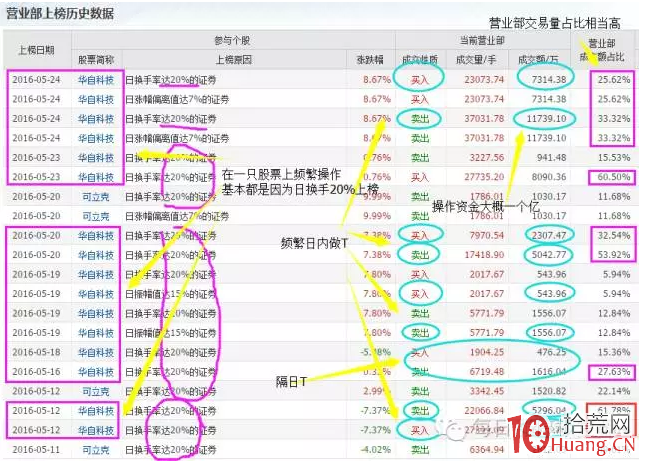Click the 营业部成交额占比 column header
Viewport: 649px width, 464px height.
601,50
